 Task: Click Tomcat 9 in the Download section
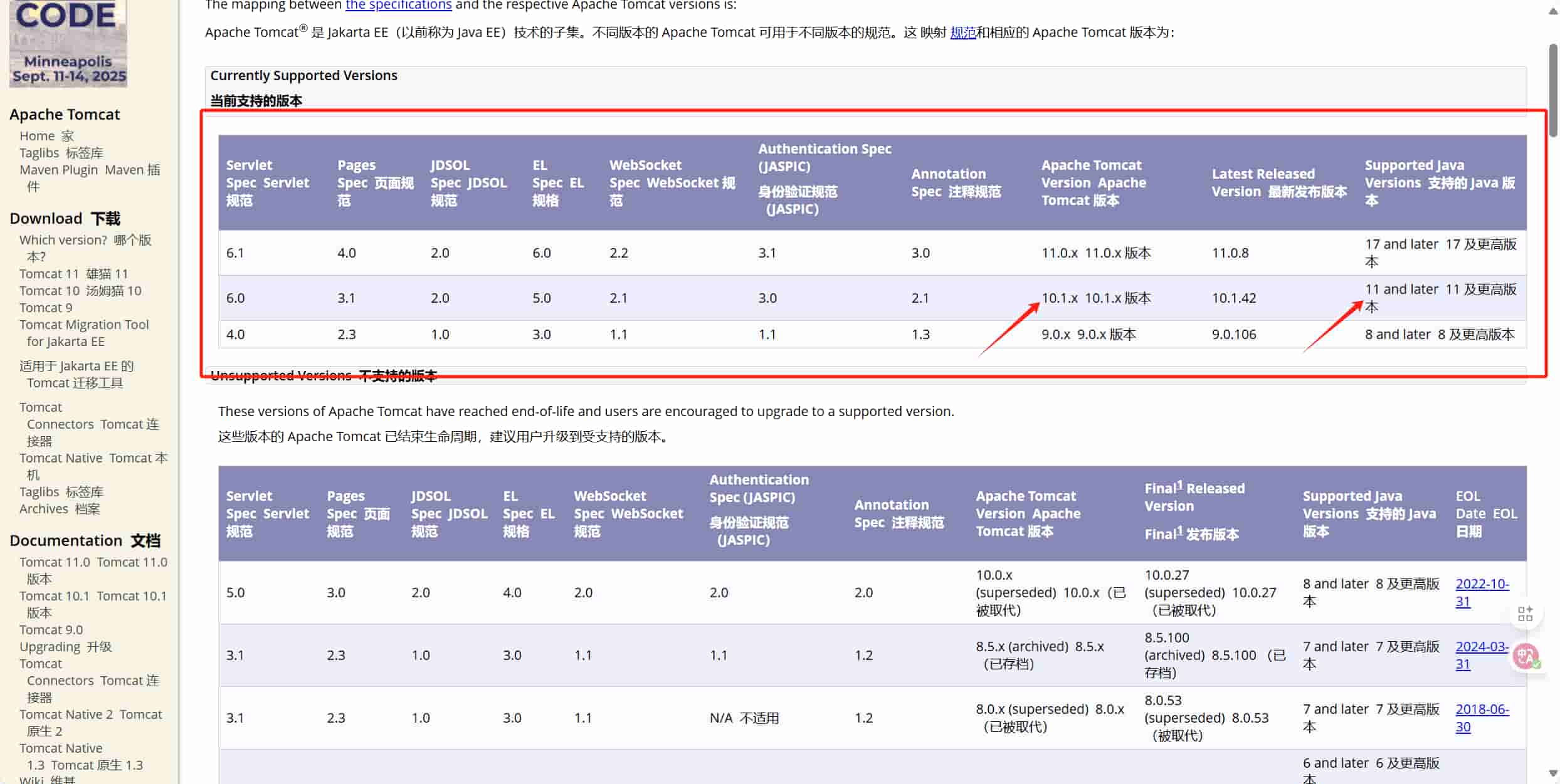coord(46,308)
